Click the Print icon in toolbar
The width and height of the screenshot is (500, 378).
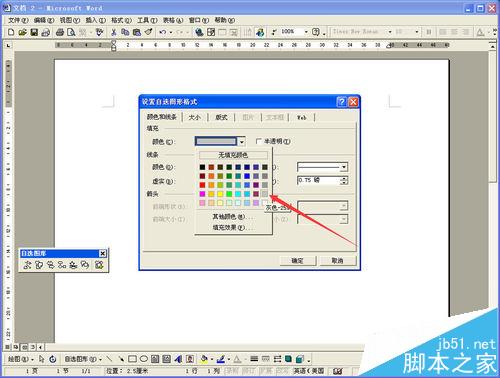(60, 32)
